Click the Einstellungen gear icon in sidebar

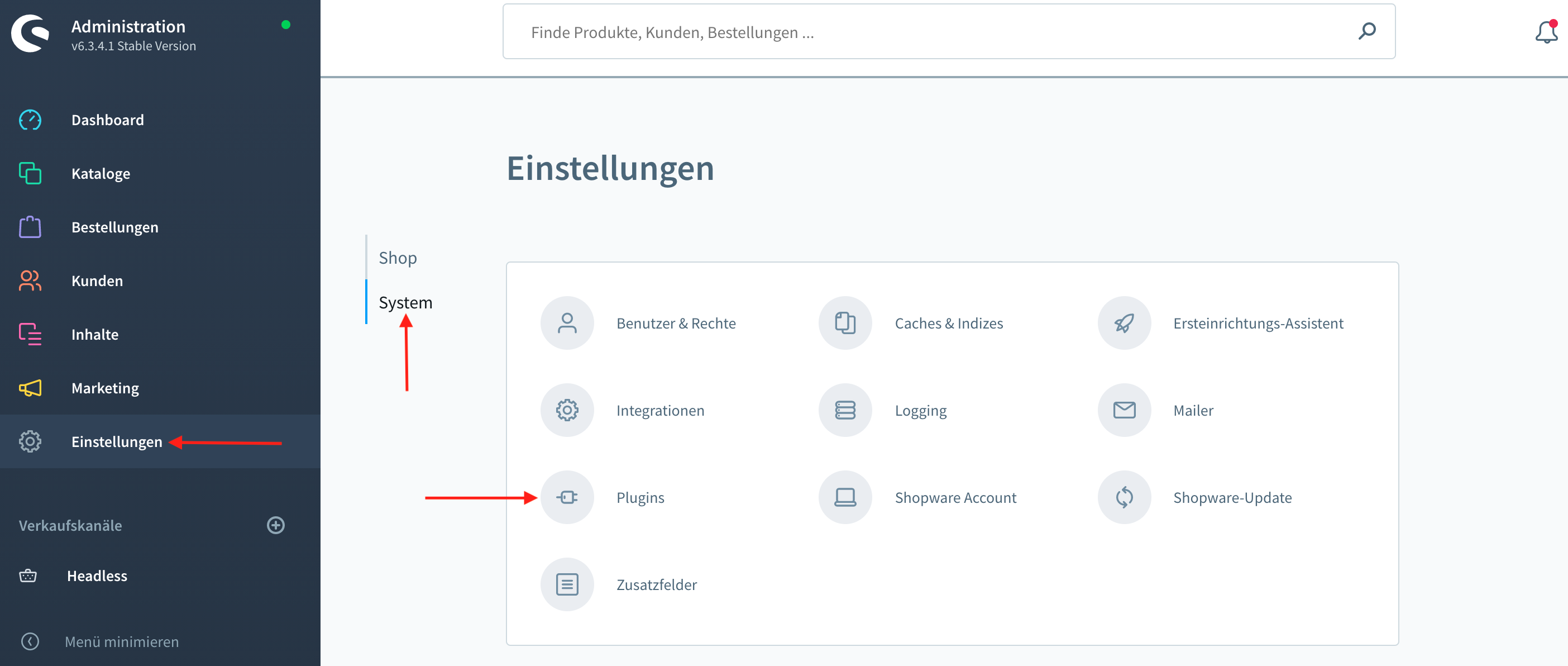tap(30, 441)
